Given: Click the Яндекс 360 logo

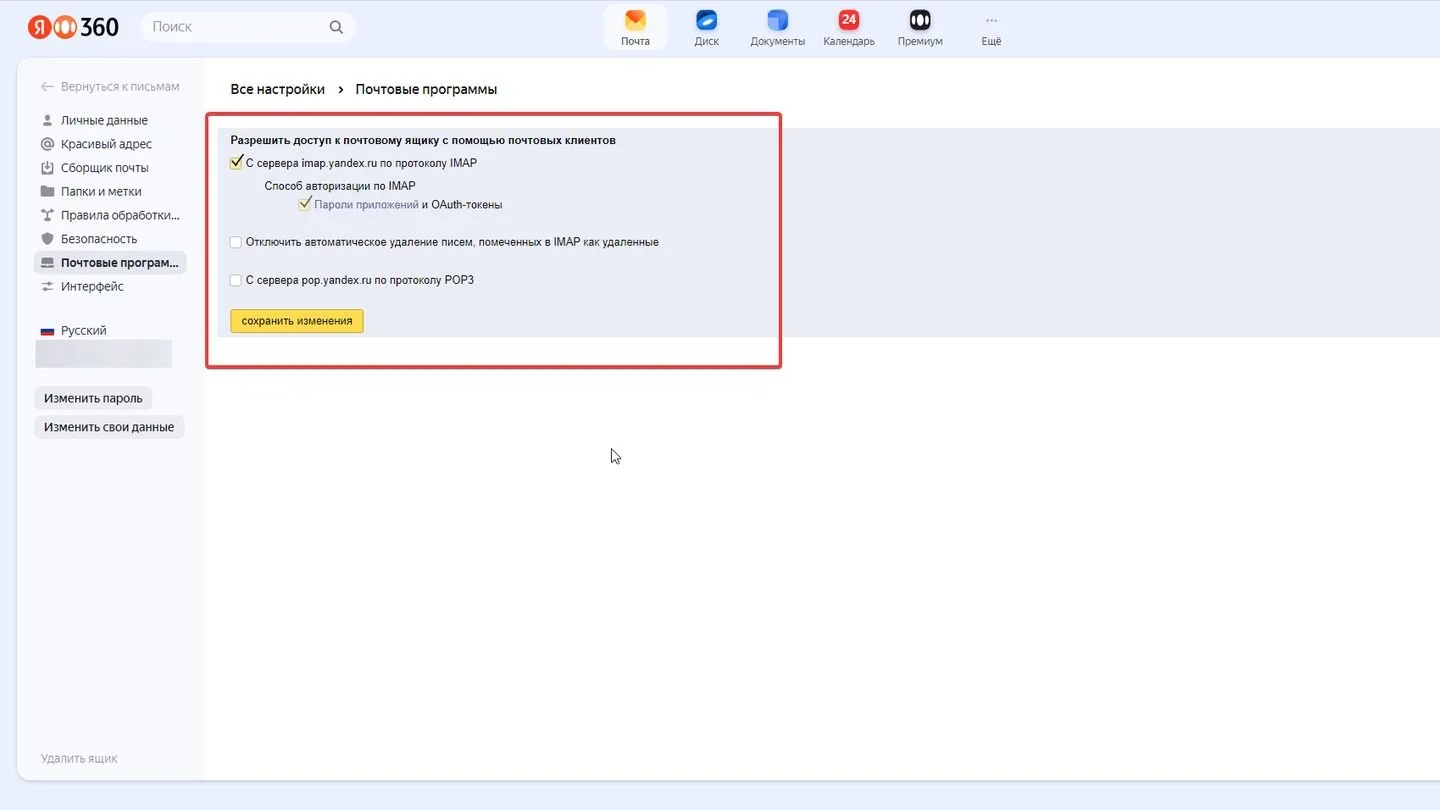Looking at the screenshot, I should [73, 27].
